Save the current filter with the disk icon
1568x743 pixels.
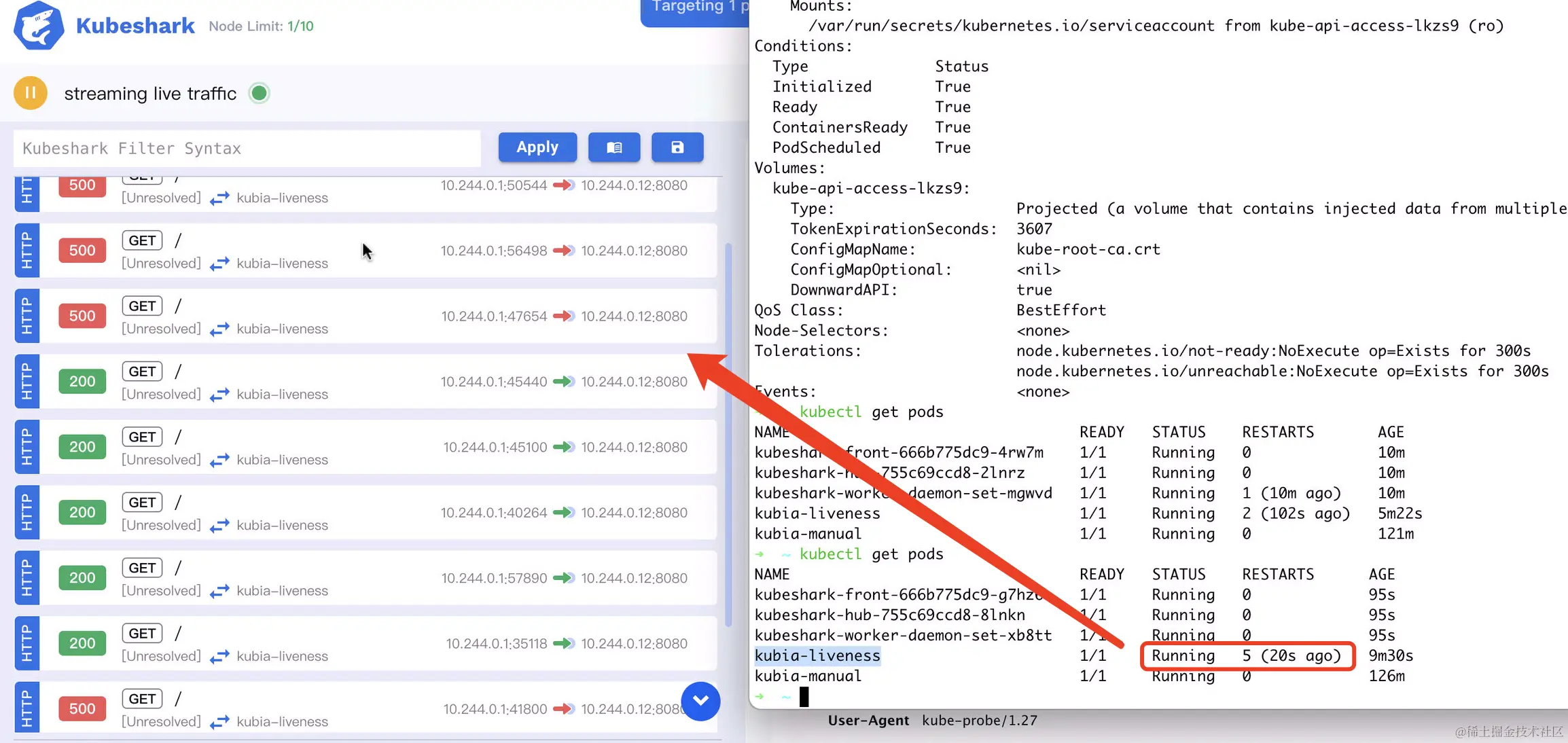point(677,147)
